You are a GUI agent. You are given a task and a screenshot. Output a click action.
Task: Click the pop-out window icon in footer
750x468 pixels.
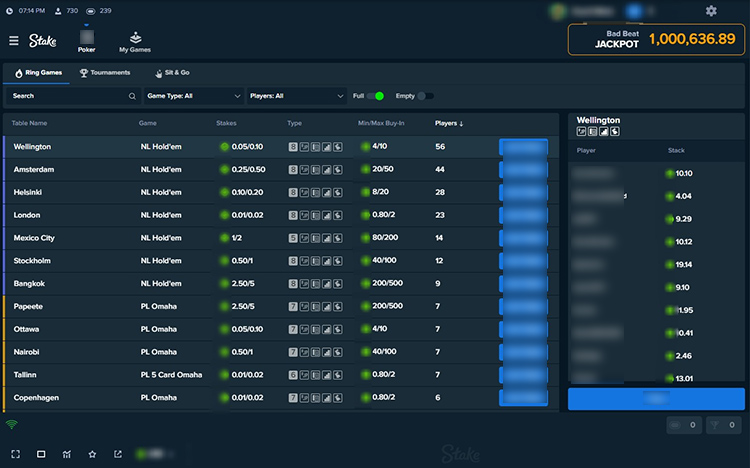point(118,454)
